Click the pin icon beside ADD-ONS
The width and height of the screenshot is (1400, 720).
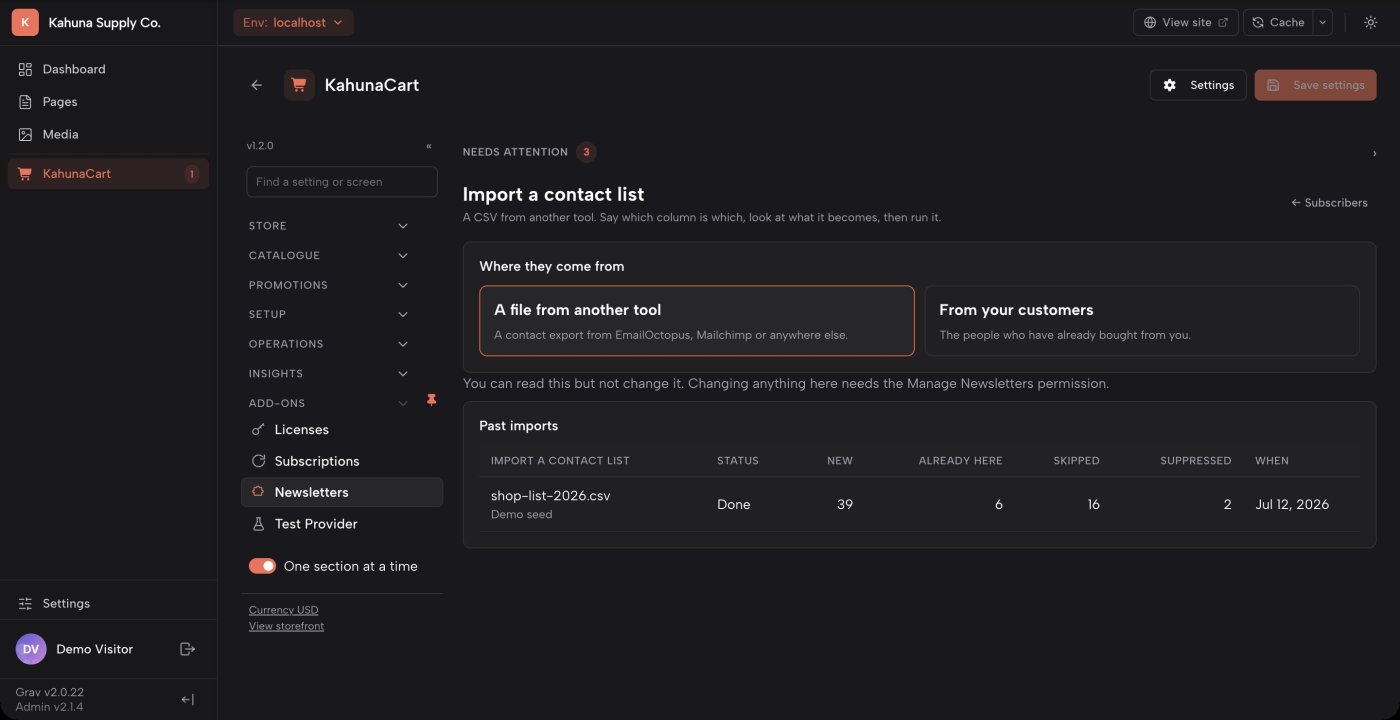[x=432, y=400]
